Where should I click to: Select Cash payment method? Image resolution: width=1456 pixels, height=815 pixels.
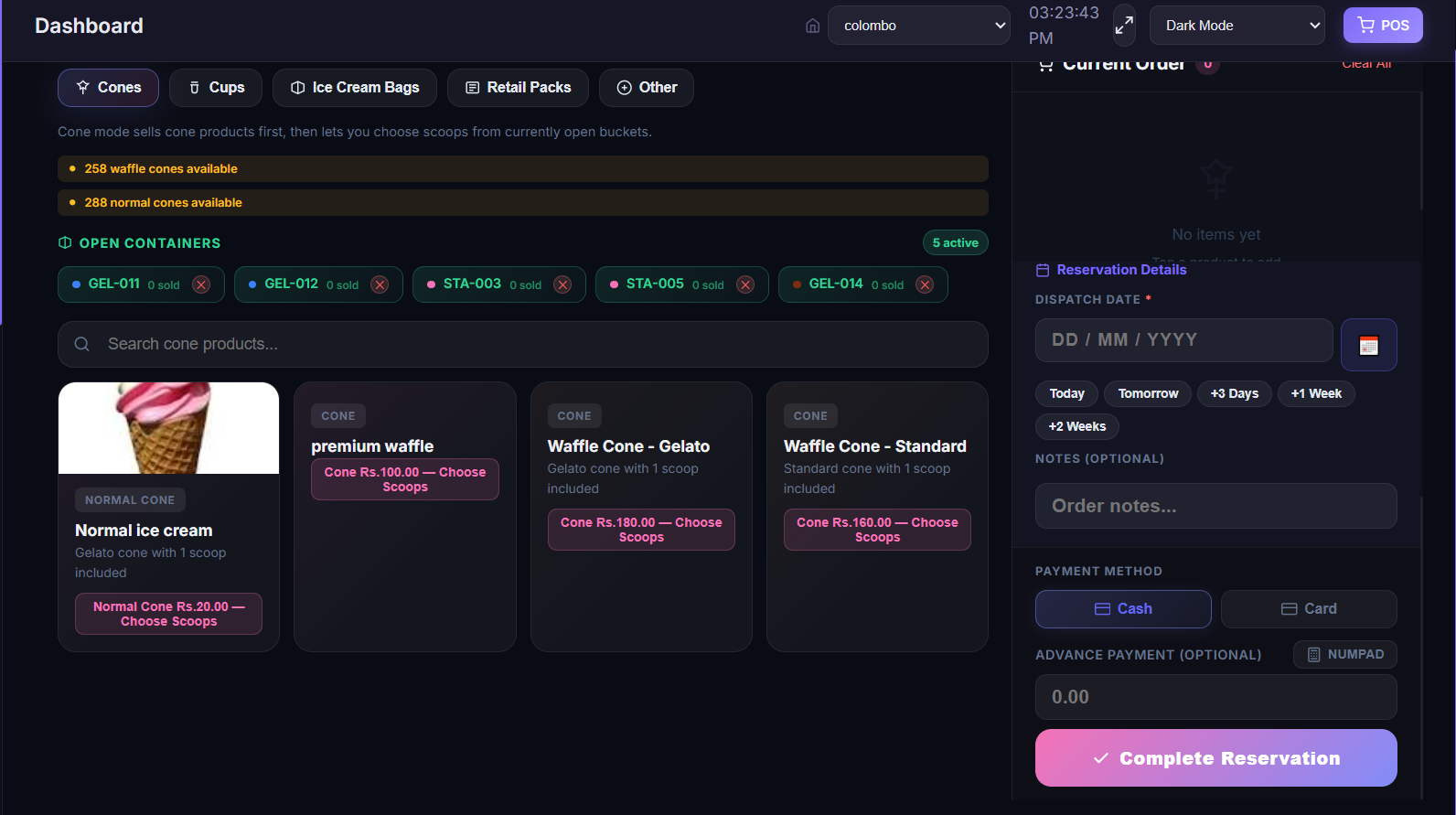coord(1123,609)
